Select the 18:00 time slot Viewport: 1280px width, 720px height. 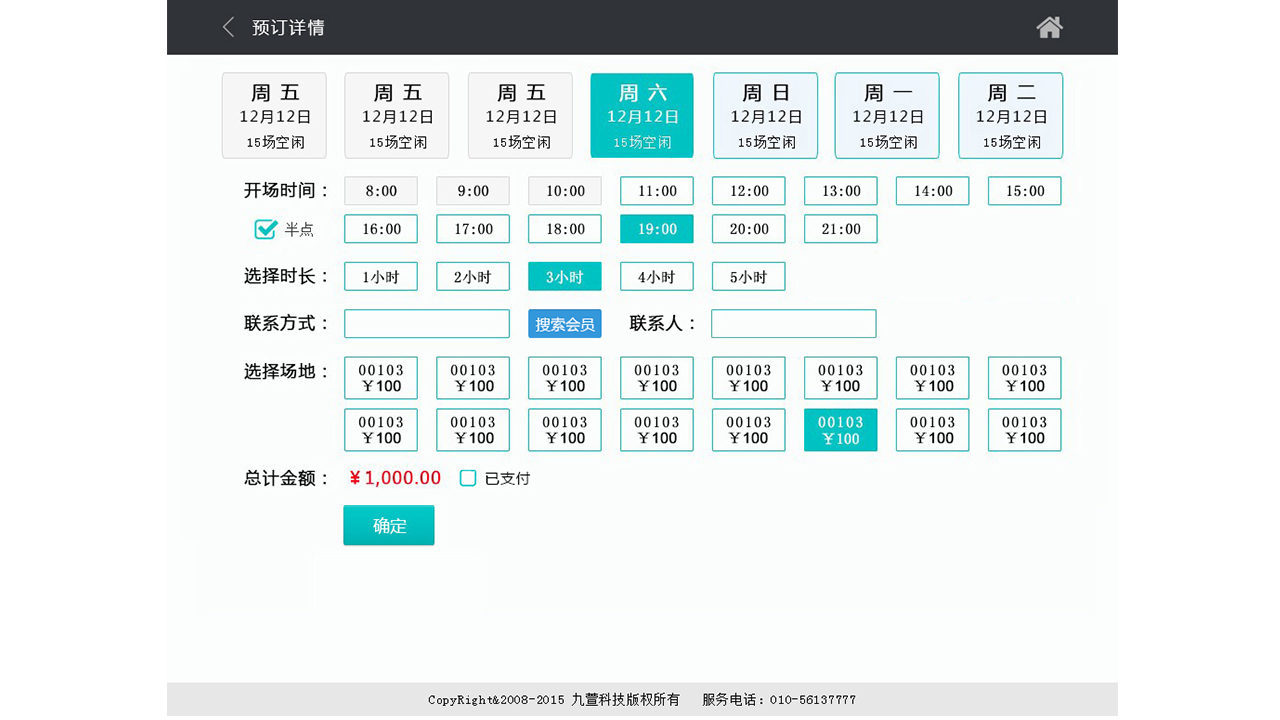[565, 229]
